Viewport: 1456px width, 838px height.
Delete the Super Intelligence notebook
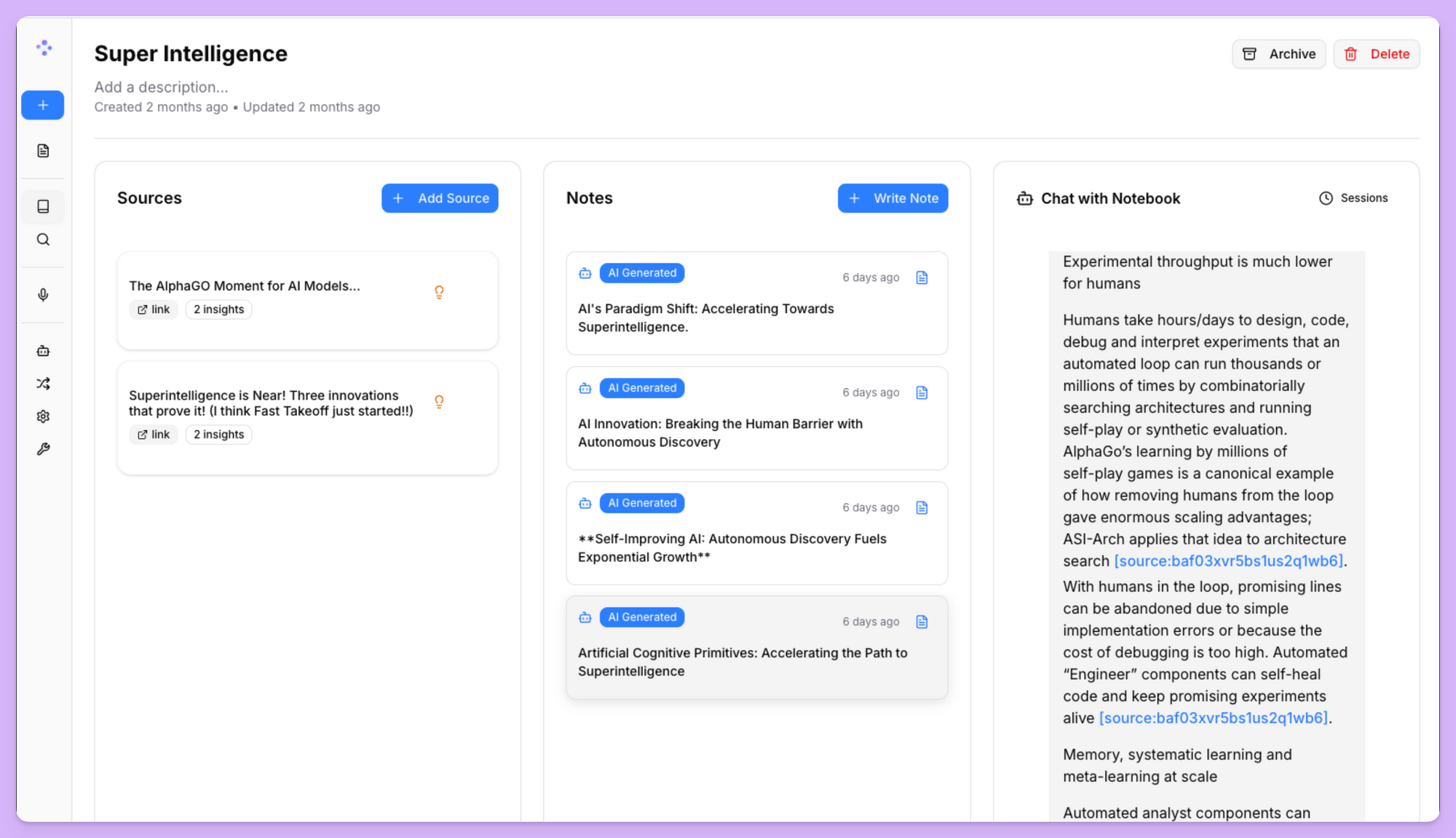click(1376, 54)
